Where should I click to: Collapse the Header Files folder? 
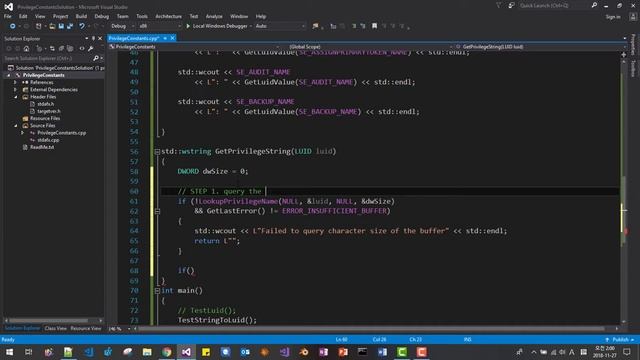pyautogui.click(x=16, y=97)
